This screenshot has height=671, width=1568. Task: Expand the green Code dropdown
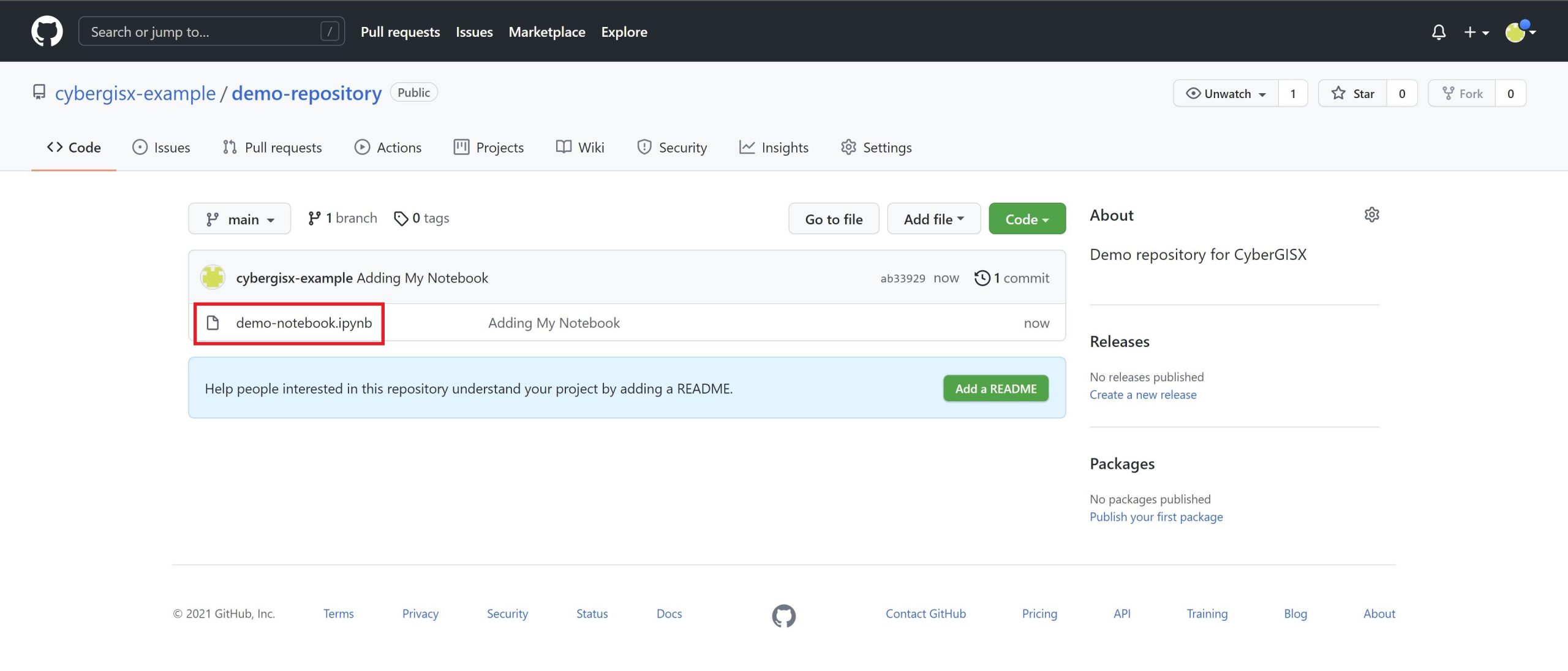[1027, 219]
